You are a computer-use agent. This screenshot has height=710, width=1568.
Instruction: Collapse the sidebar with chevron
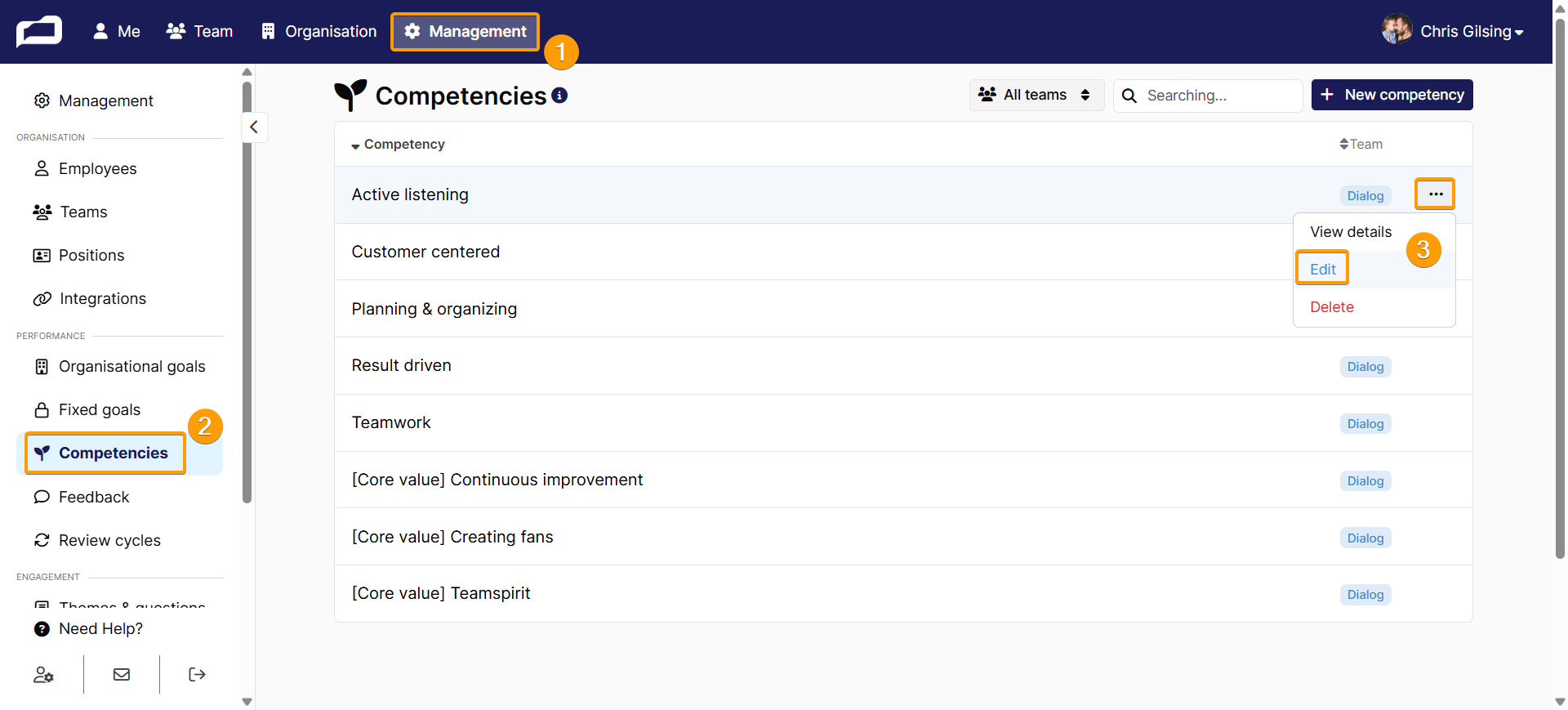click(x=254, y=127)
